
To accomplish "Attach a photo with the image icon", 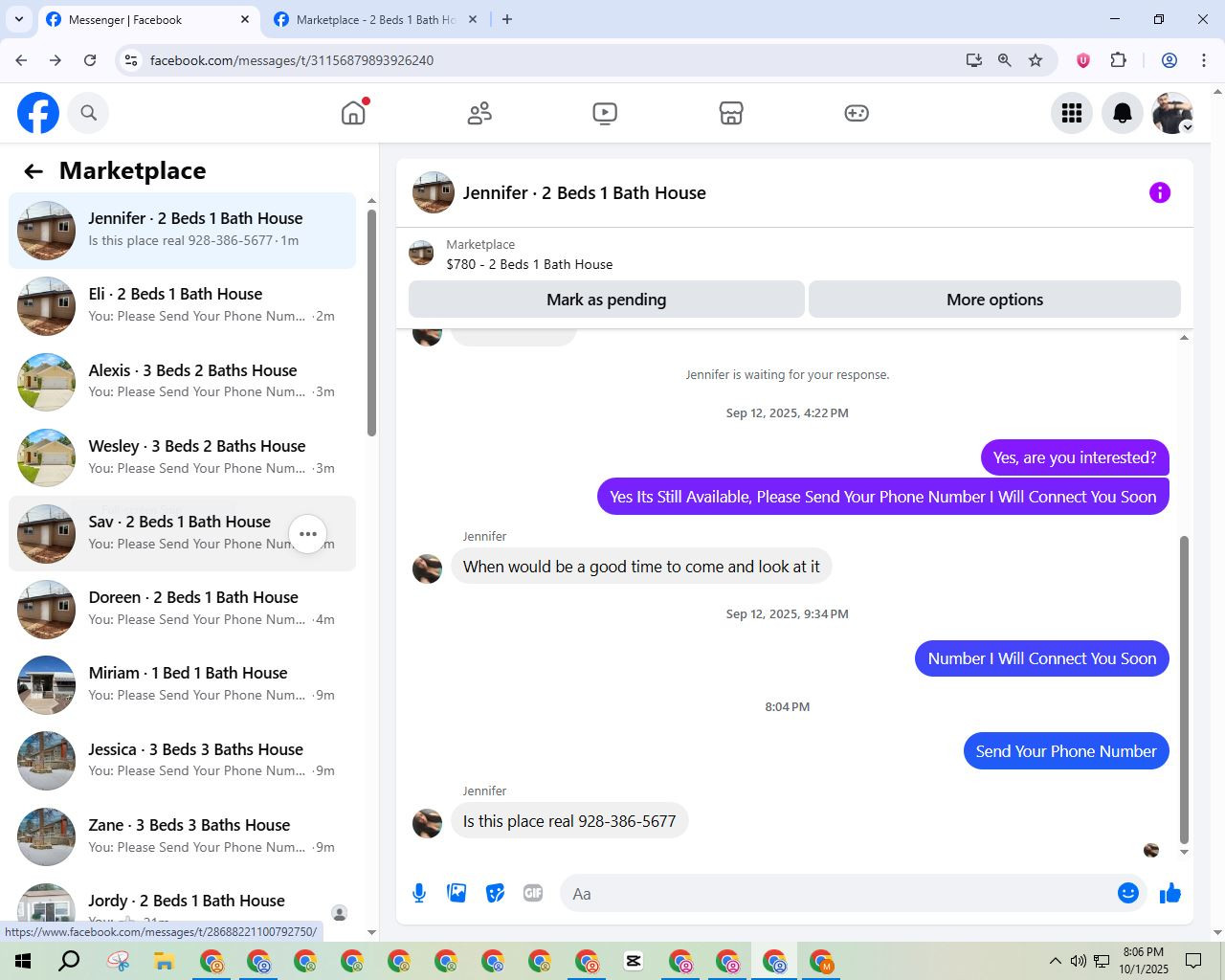I will (x=457, y=893).
